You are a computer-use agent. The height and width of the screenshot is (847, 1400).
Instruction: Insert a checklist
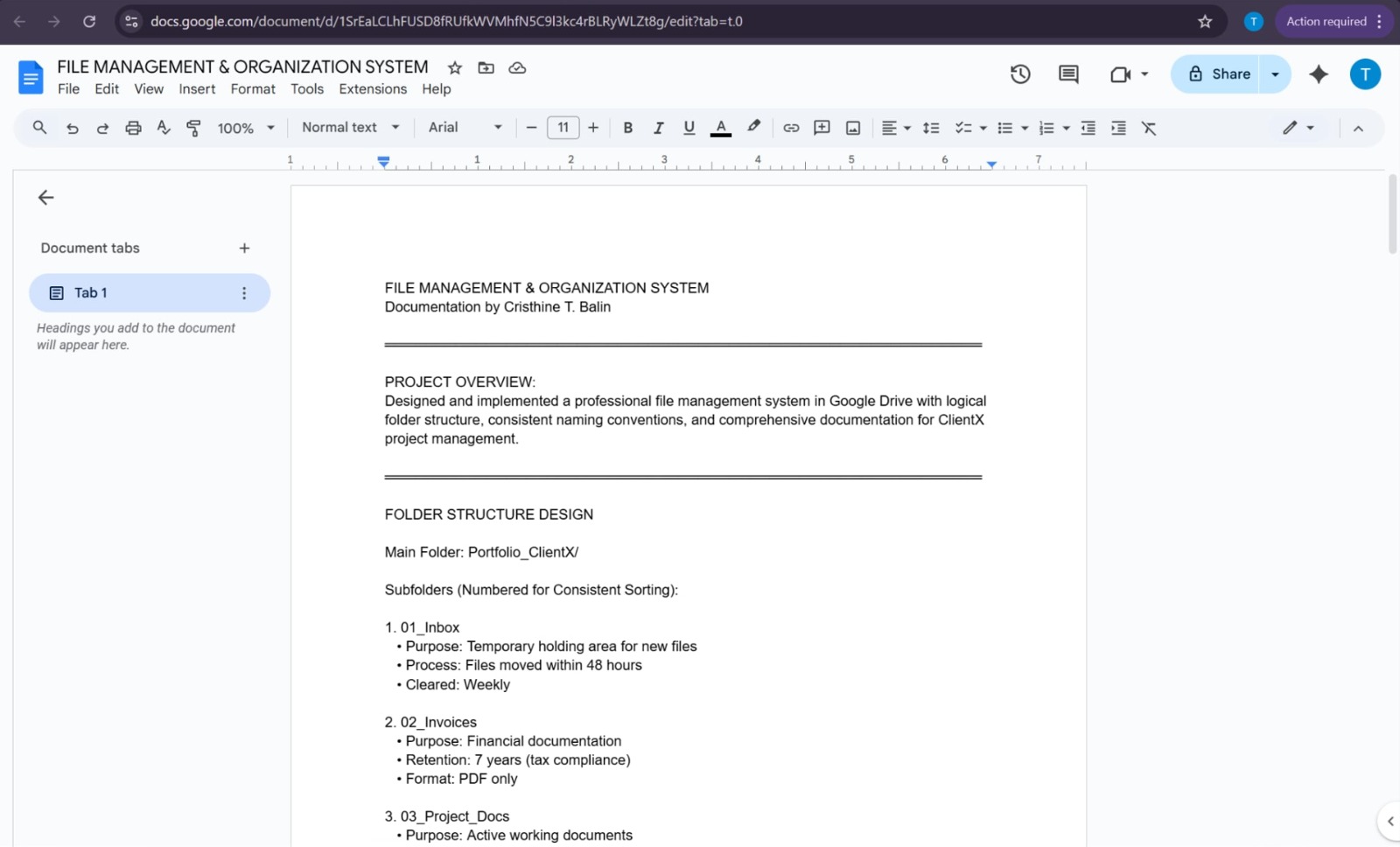click(962, 128)
